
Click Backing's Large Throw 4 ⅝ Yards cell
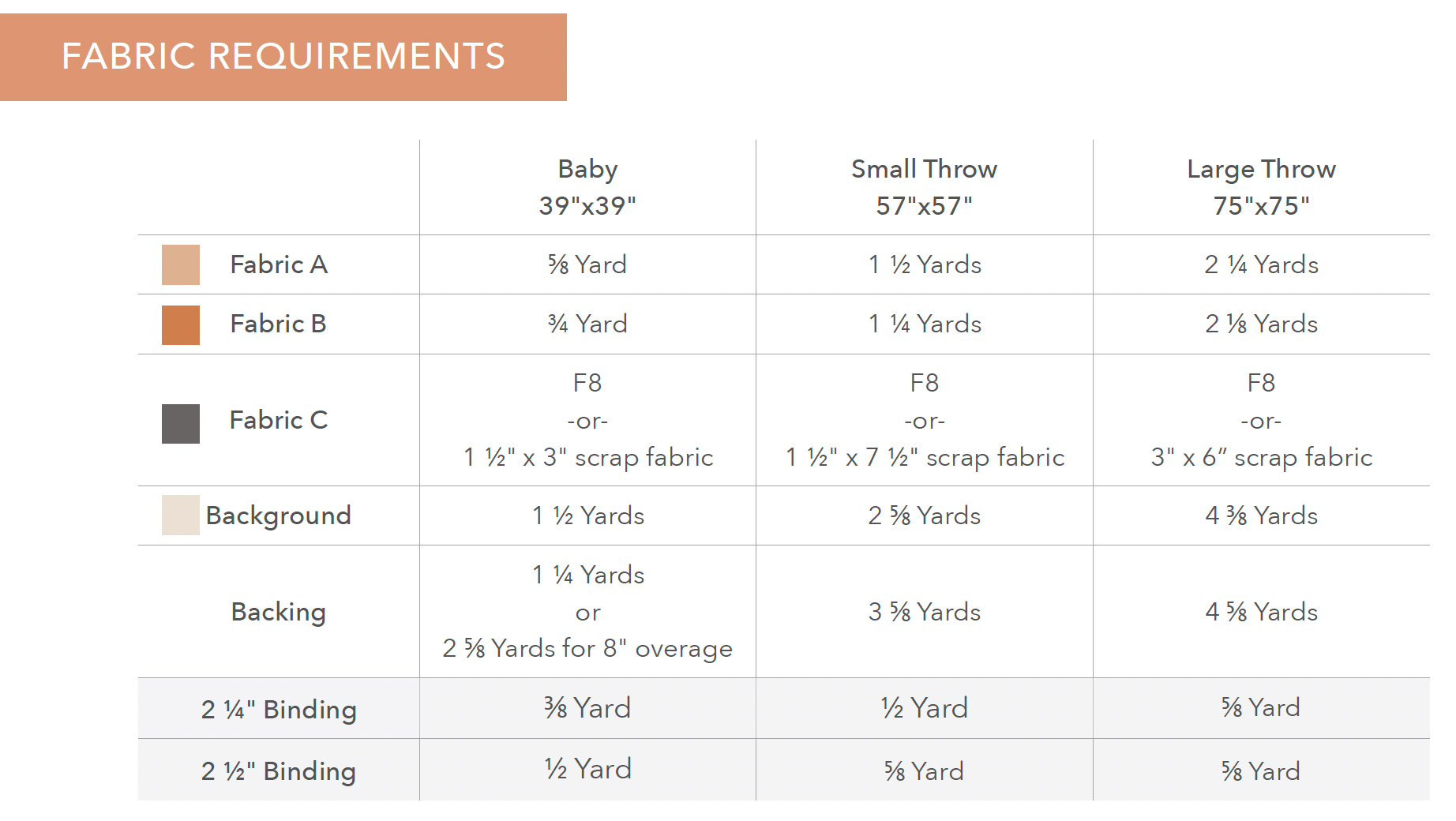1261,612
